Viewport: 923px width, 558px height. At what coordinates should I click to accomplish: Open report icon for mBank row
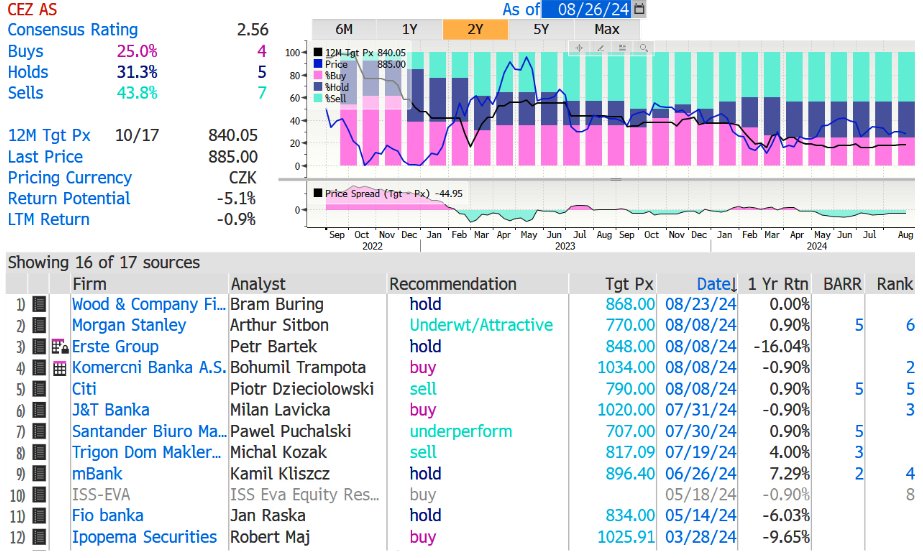tap(39, 474)
